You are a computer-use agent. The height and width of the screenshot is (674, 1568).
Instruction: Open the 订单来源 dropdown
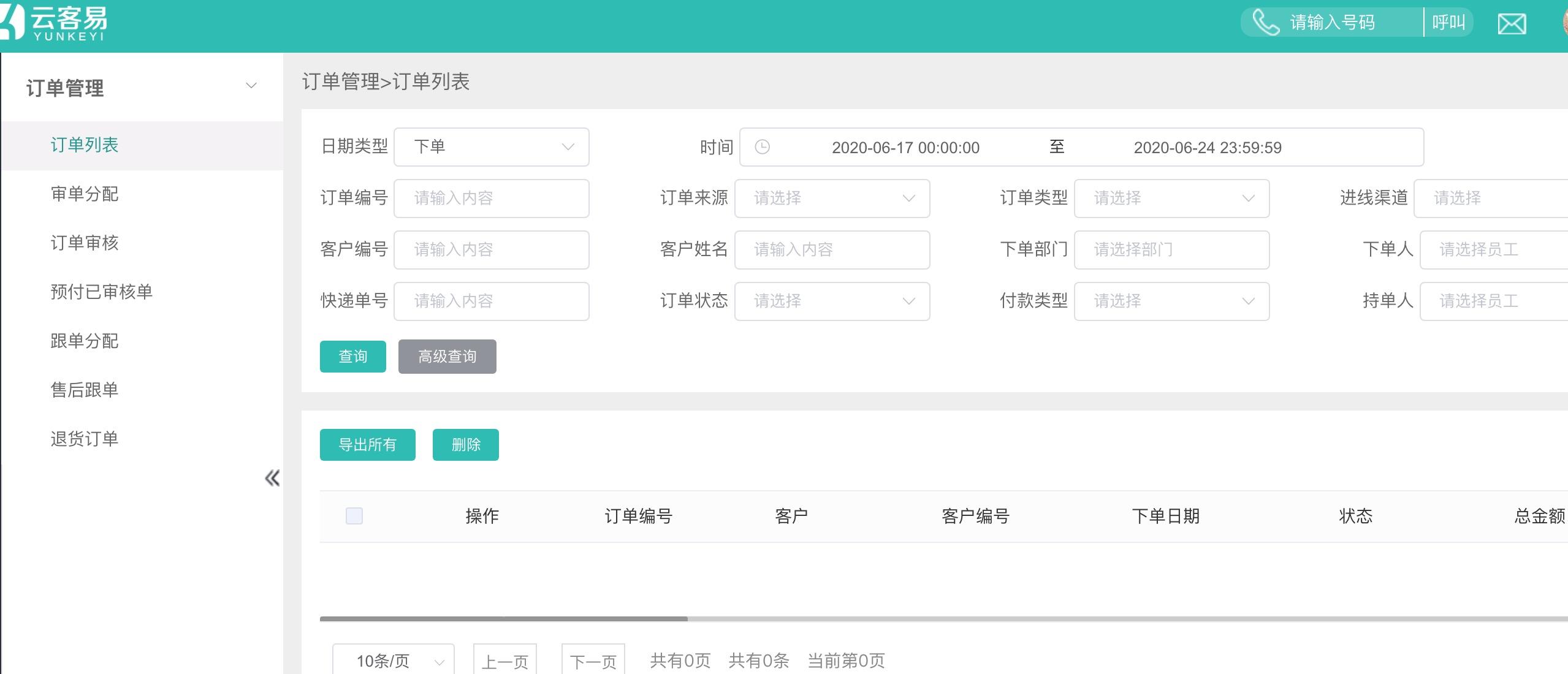point(832,199)
